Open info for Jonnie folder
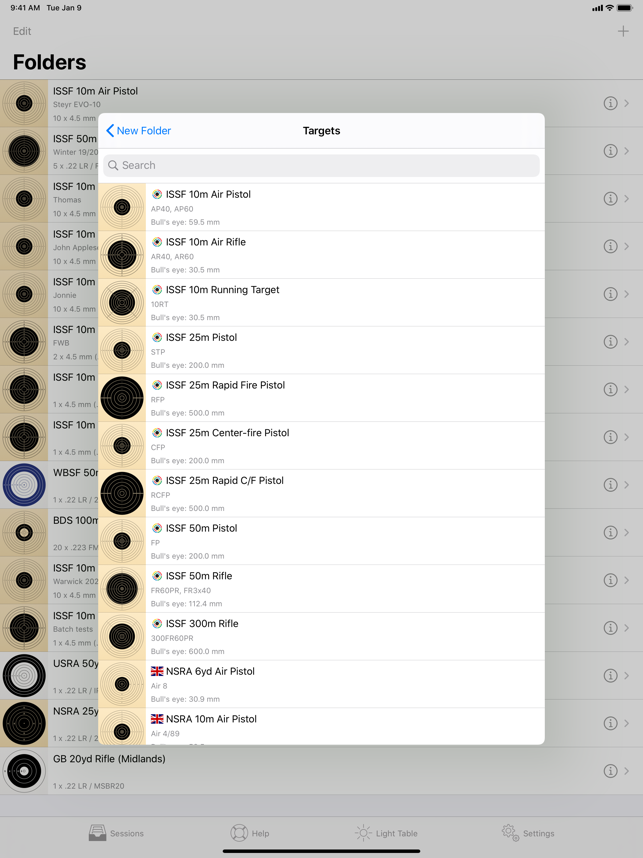This screenshot has width=643, height=858. (610, 294)
